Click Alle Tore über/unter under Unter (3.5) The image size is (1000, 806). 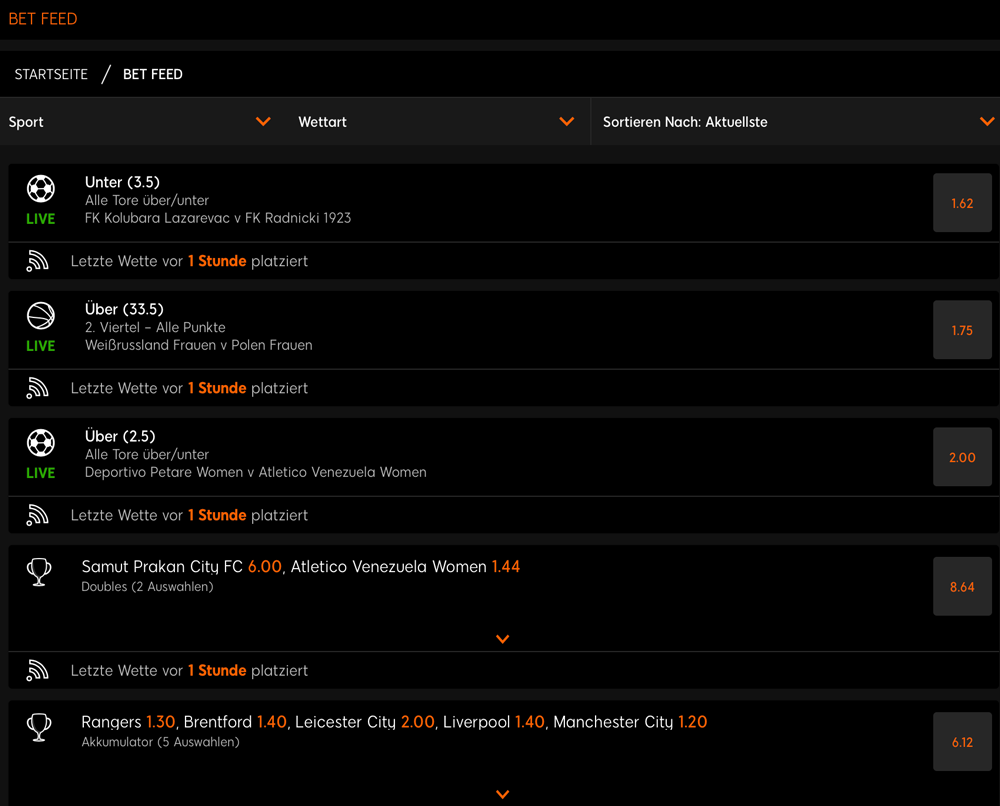(x=147, y=200)
